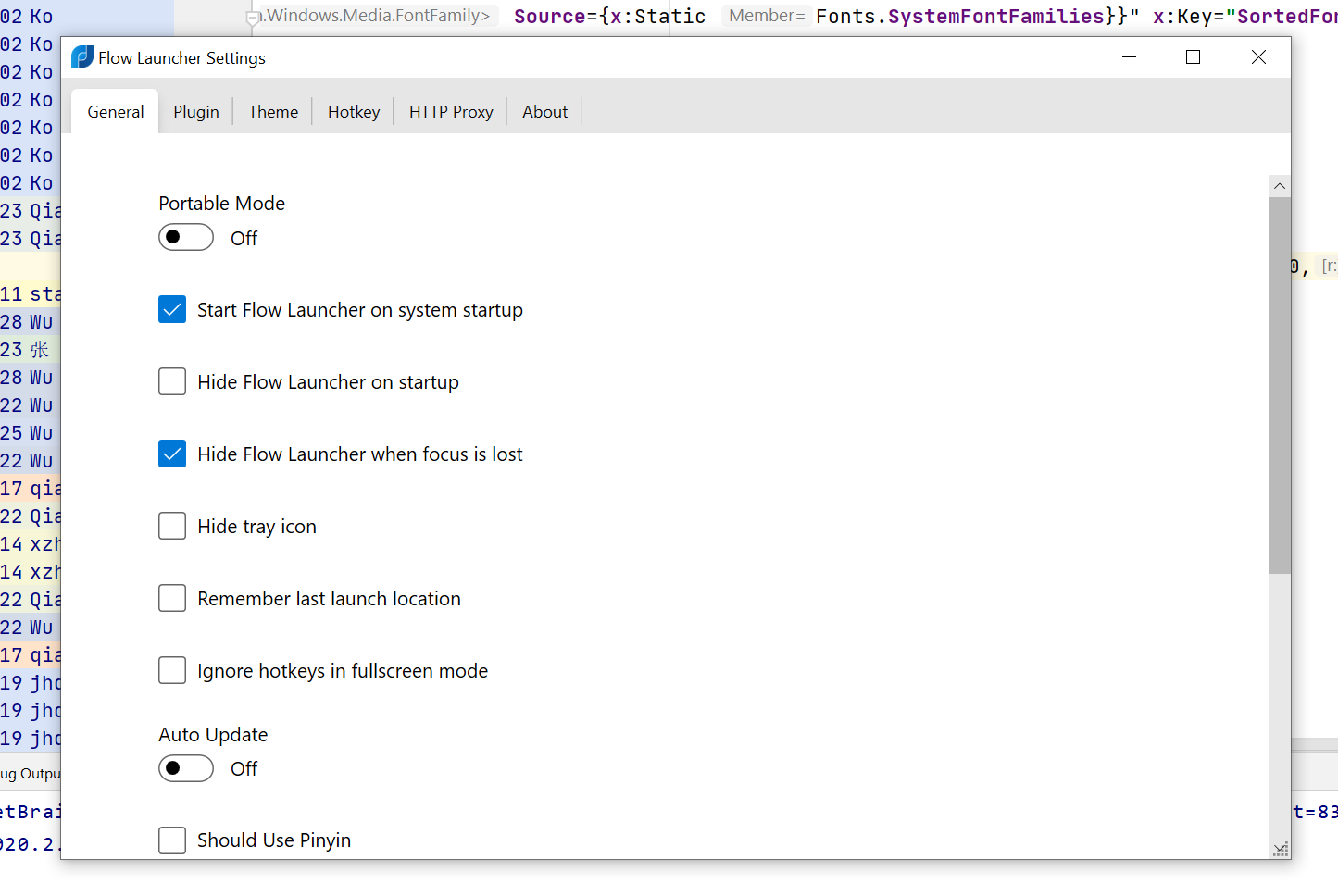
Task: Click the 'Member=' hint in background editor
Action: click(x=767, y=16)
